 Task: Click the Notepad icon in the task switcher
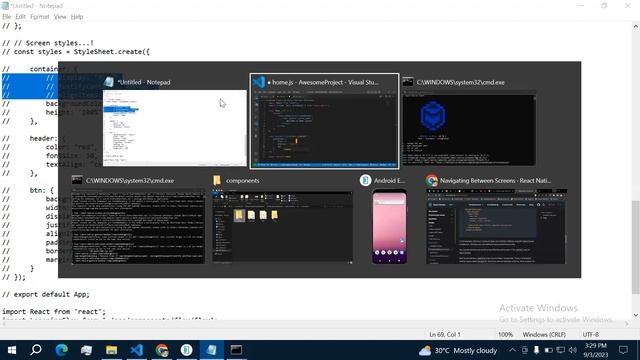[x=109, y=82]
